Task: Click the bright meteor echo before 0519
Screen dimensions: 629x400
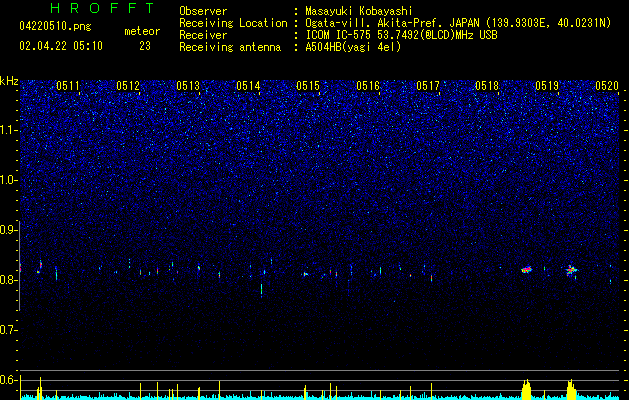Action: coord(526,270)
